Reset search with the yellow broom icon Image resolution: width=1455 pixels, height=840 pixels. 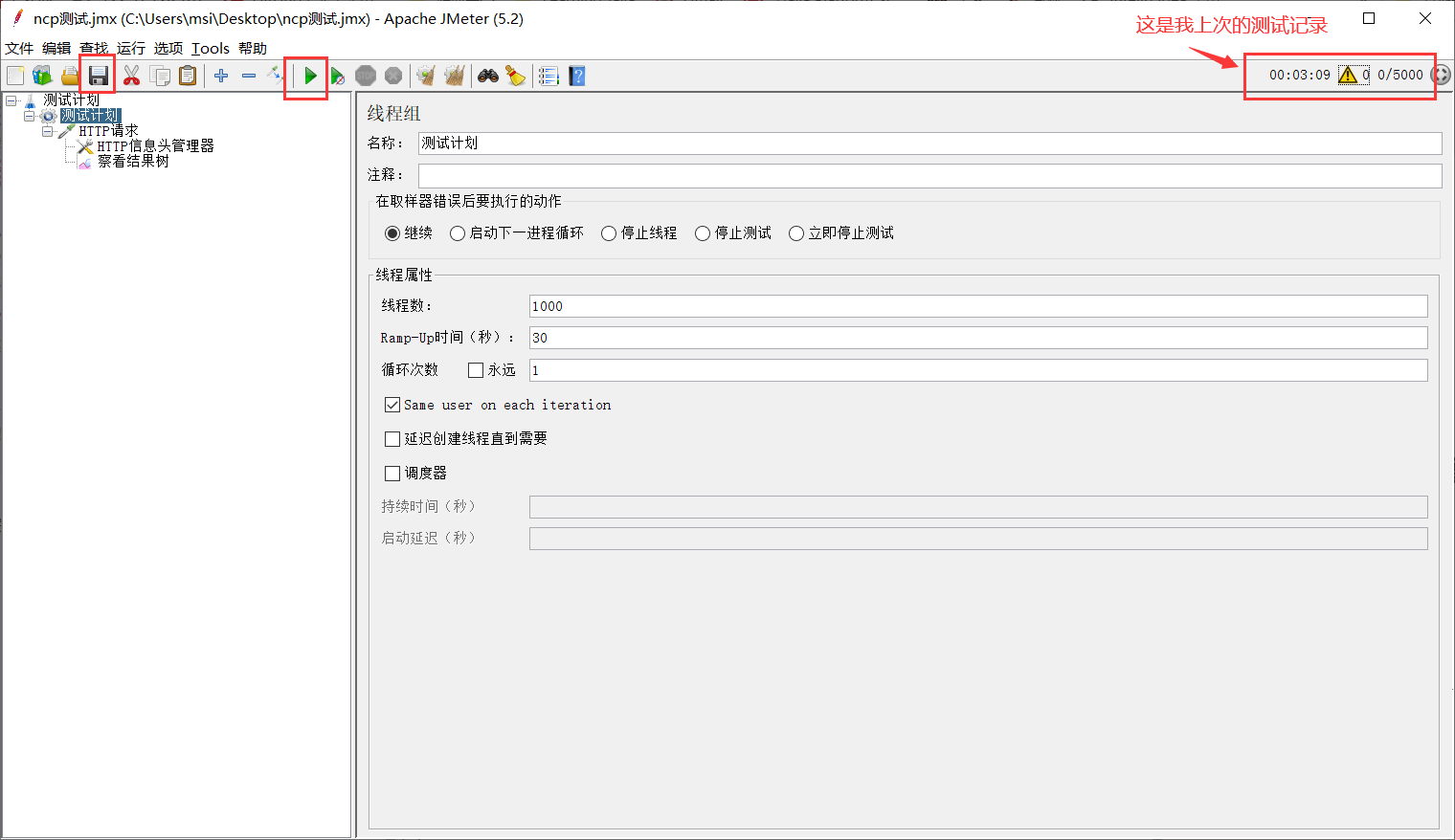coord(516,76)
